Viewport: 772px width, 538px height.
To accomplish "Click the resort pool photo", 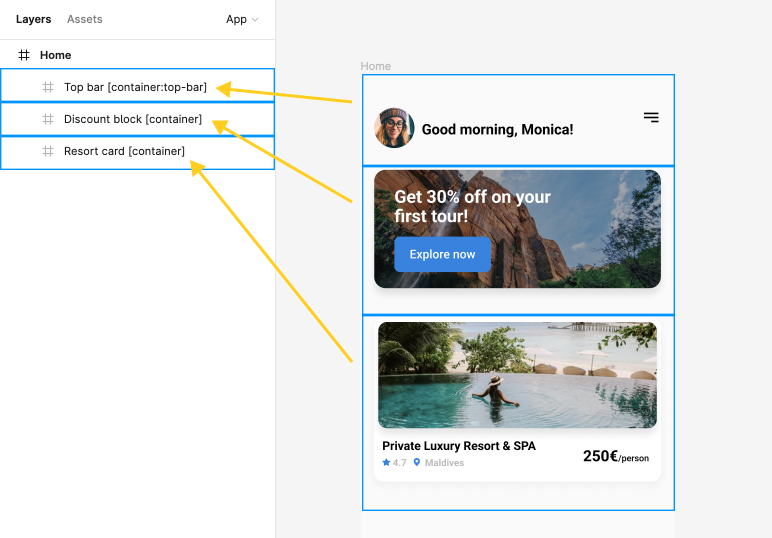I will point(517,375).
